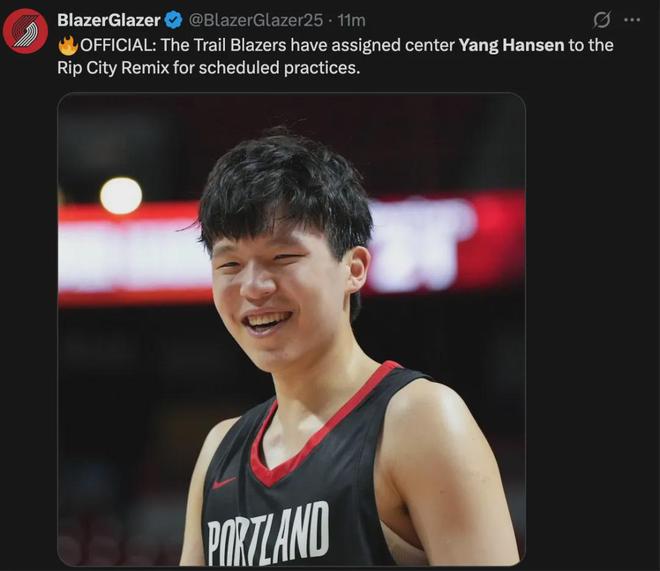Viewport: 660px width, 571px height.
Task: Click the bright arena light in photo
Action: (121, 195)
